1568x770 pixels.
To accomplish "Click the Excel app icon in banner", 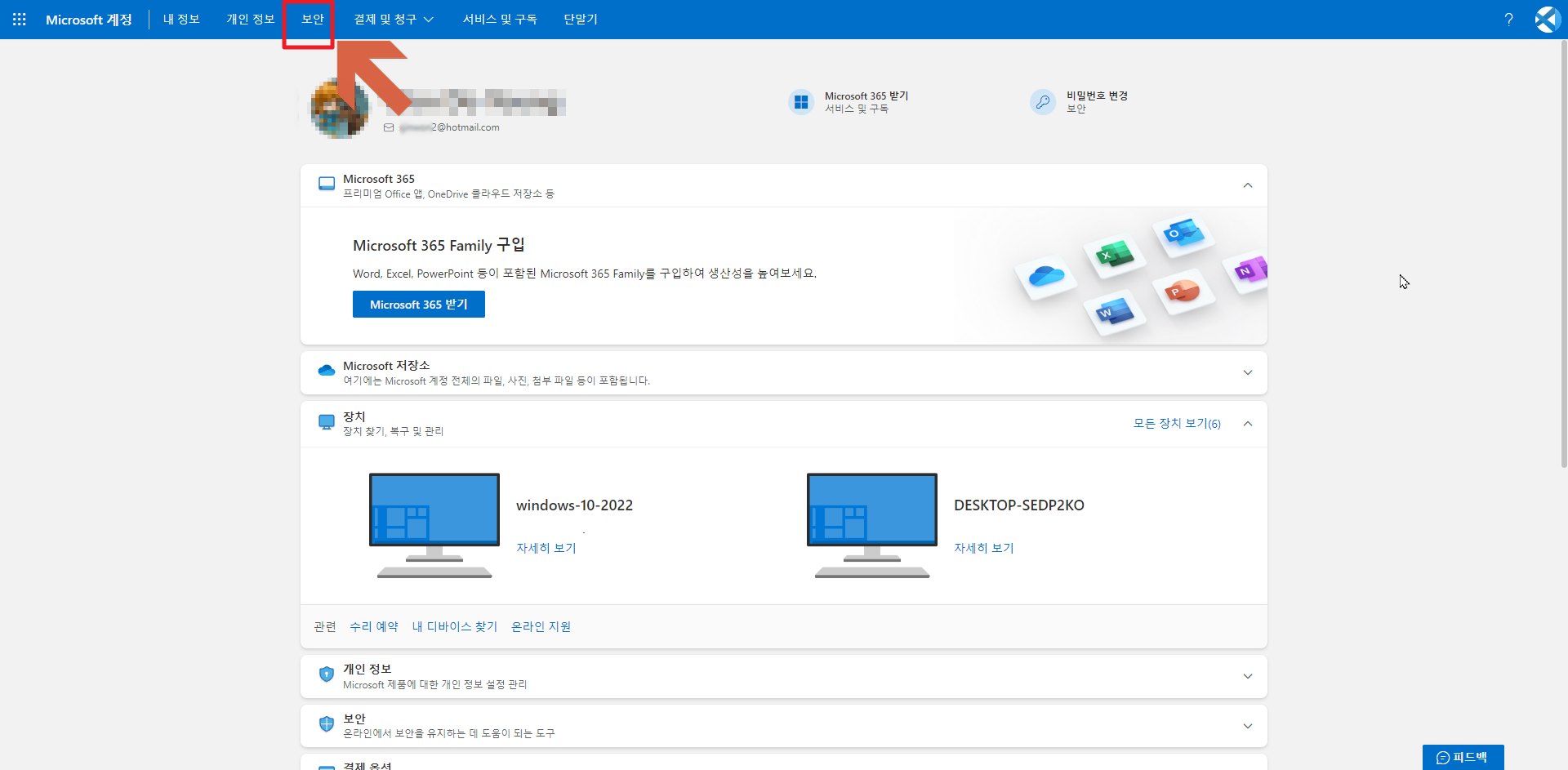I will click(x=1115, y=255).
